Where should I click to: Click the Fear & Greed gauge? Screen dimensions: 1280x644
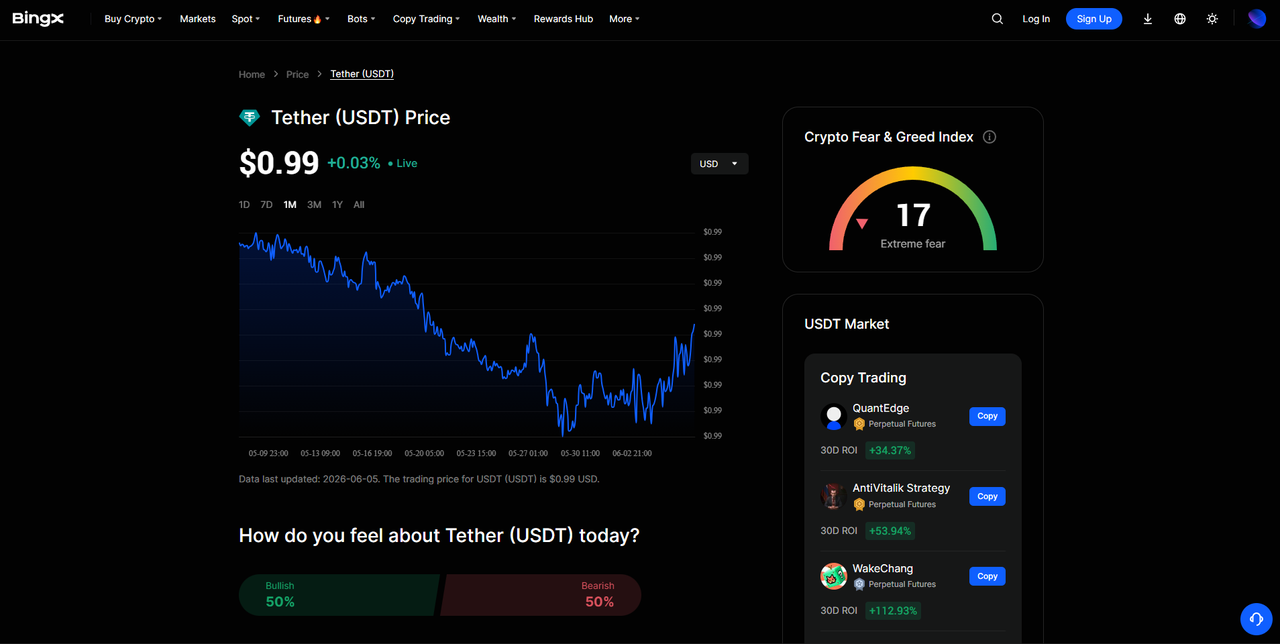pos(913,209)
